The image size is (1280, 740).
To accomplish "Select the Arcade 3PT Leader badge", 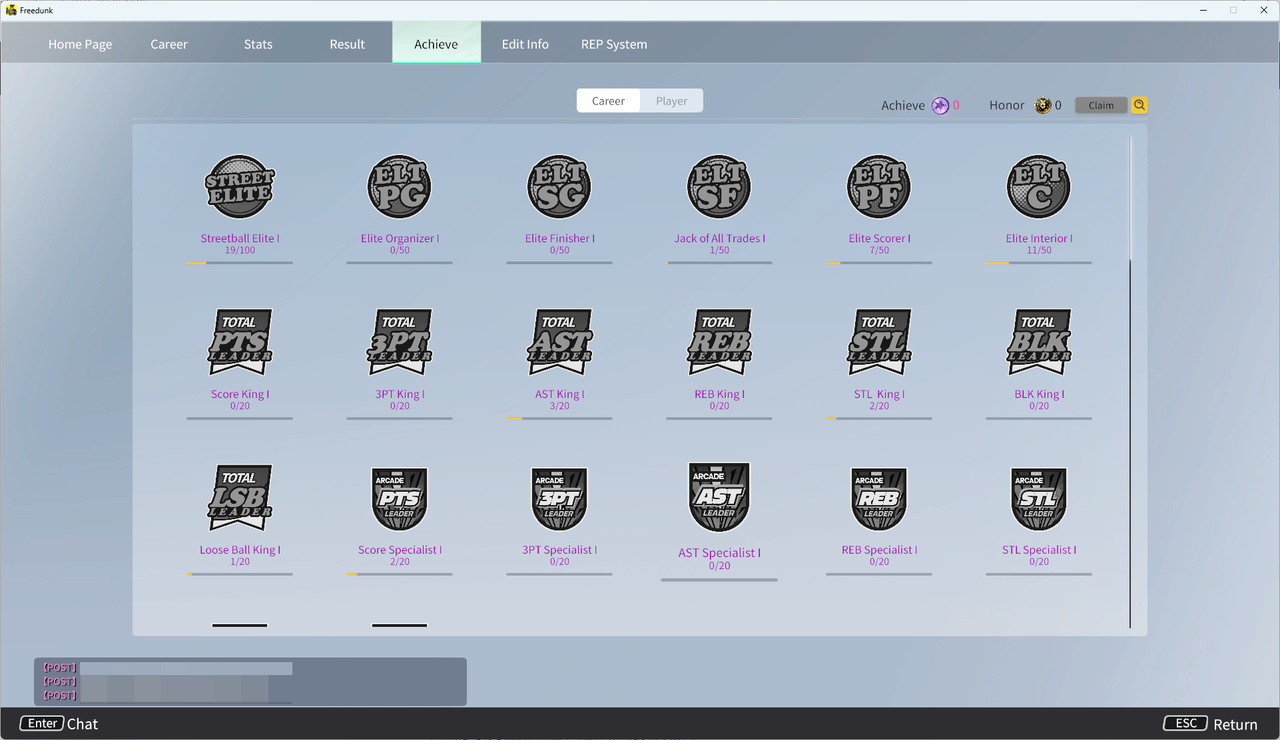I will pos(559,499).
